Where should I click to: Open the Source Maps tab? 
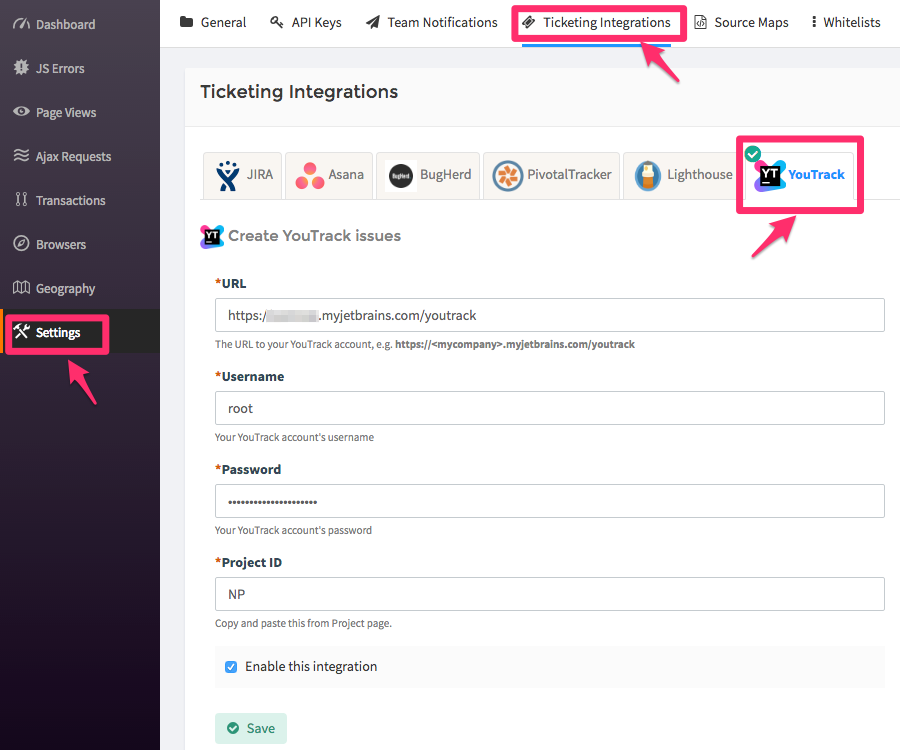click(x=742, y=22)
